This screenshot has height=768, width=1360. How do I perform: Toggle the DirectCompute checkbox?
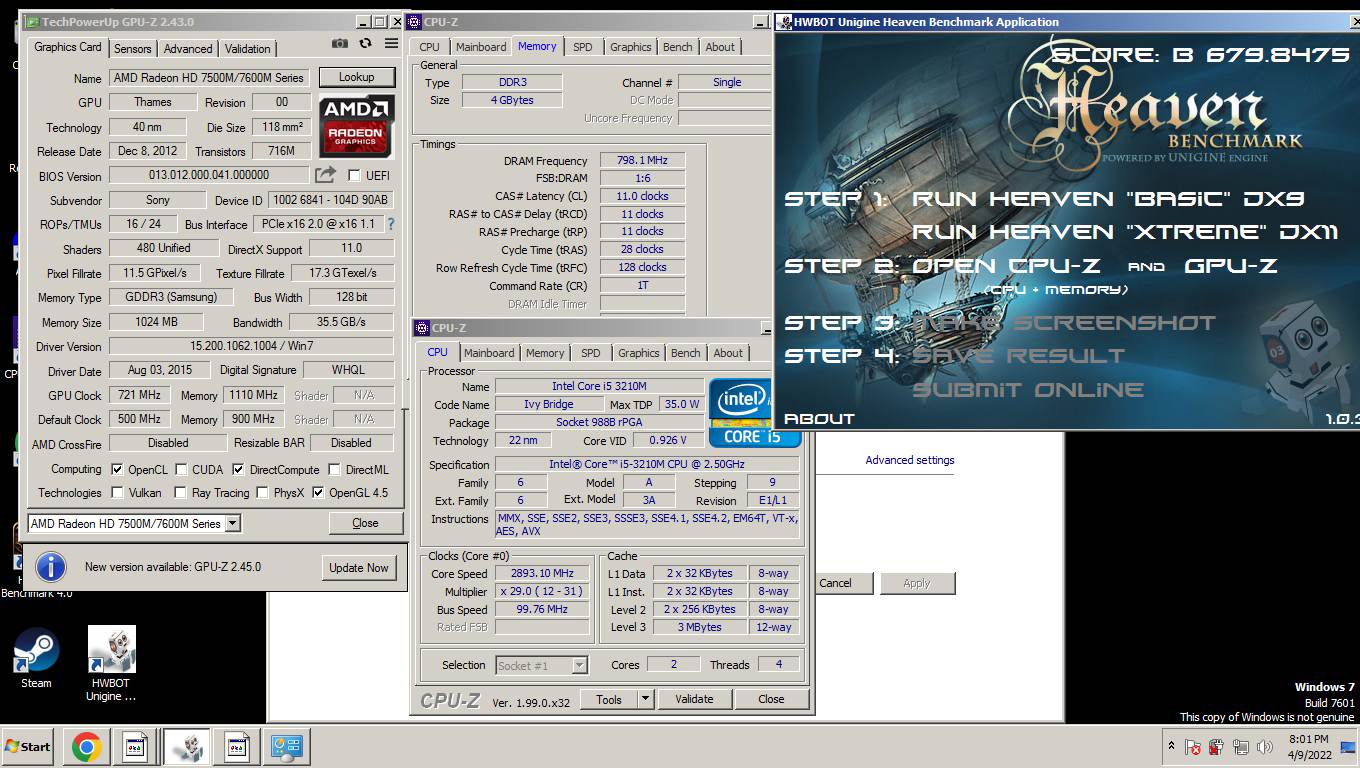point(238,469)
